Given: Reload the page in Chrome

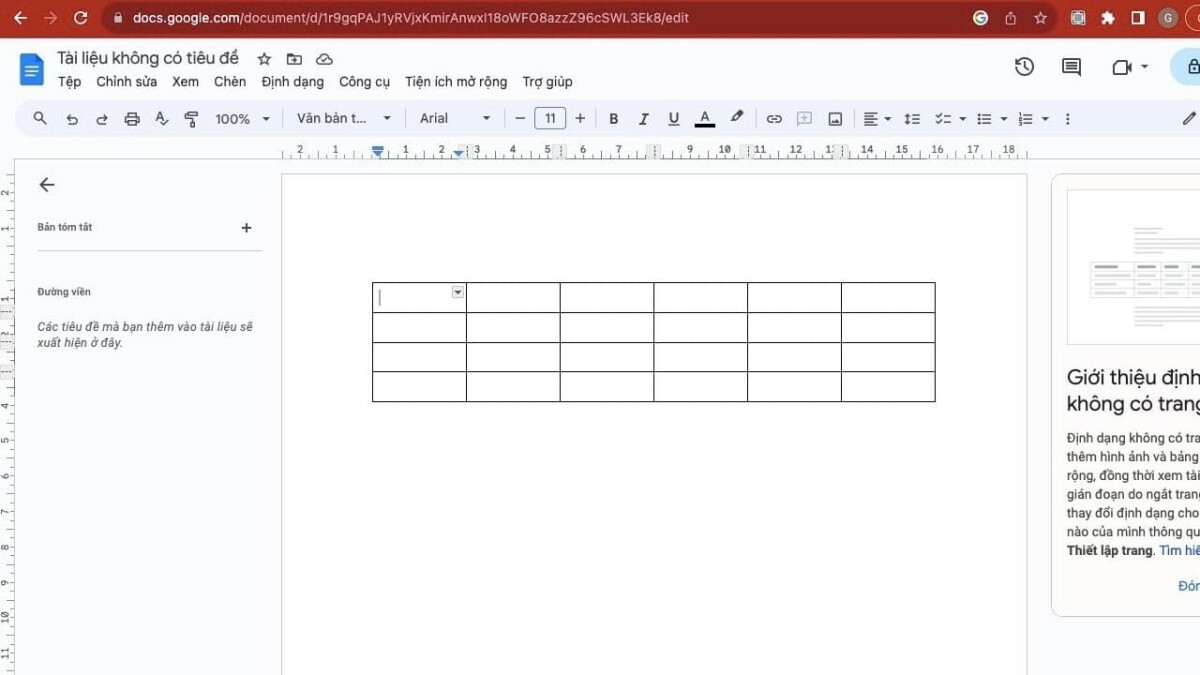Looking at the screenshot, I should point(81,18).
